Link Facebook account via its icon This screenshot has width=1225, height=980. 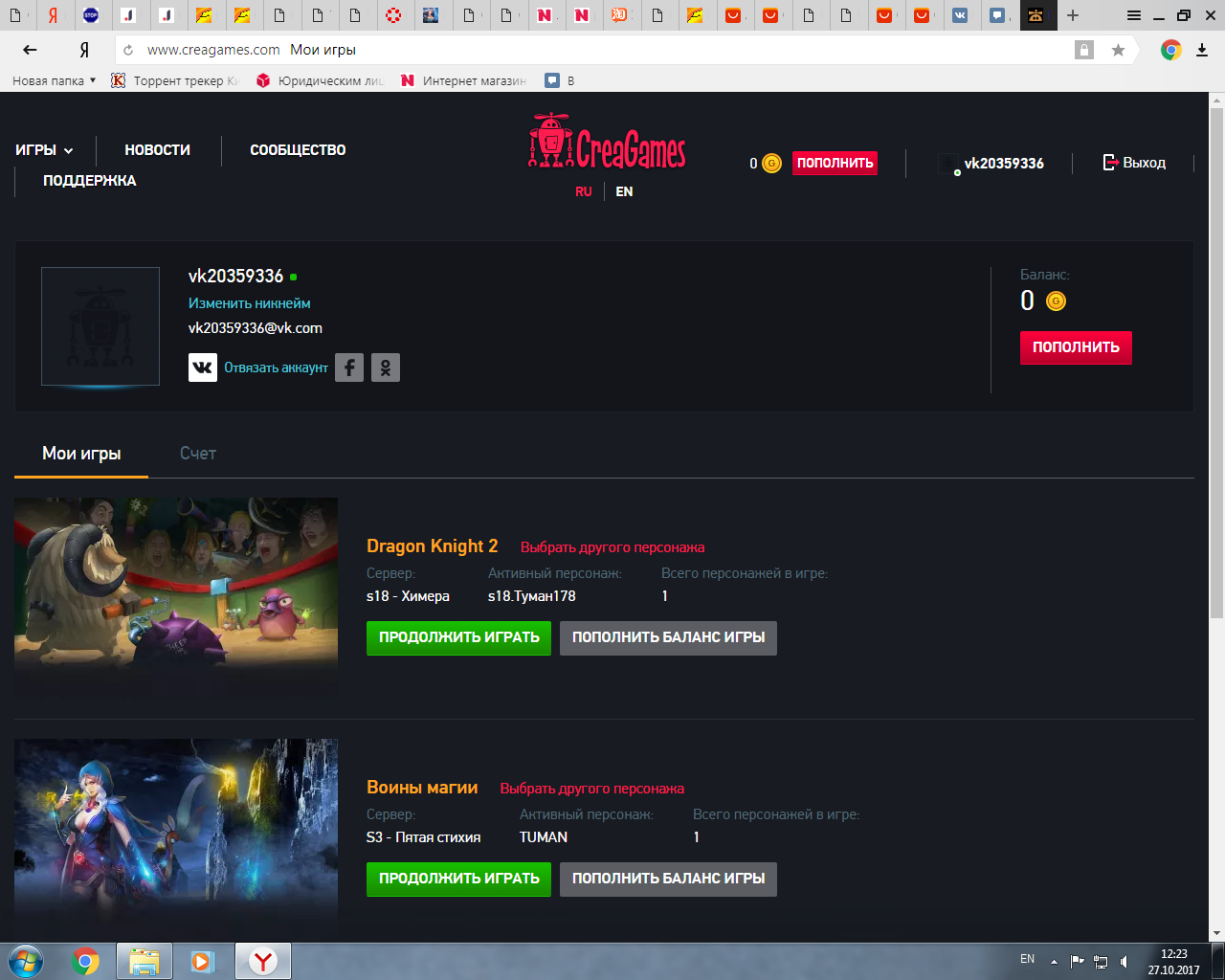point(349,367)
